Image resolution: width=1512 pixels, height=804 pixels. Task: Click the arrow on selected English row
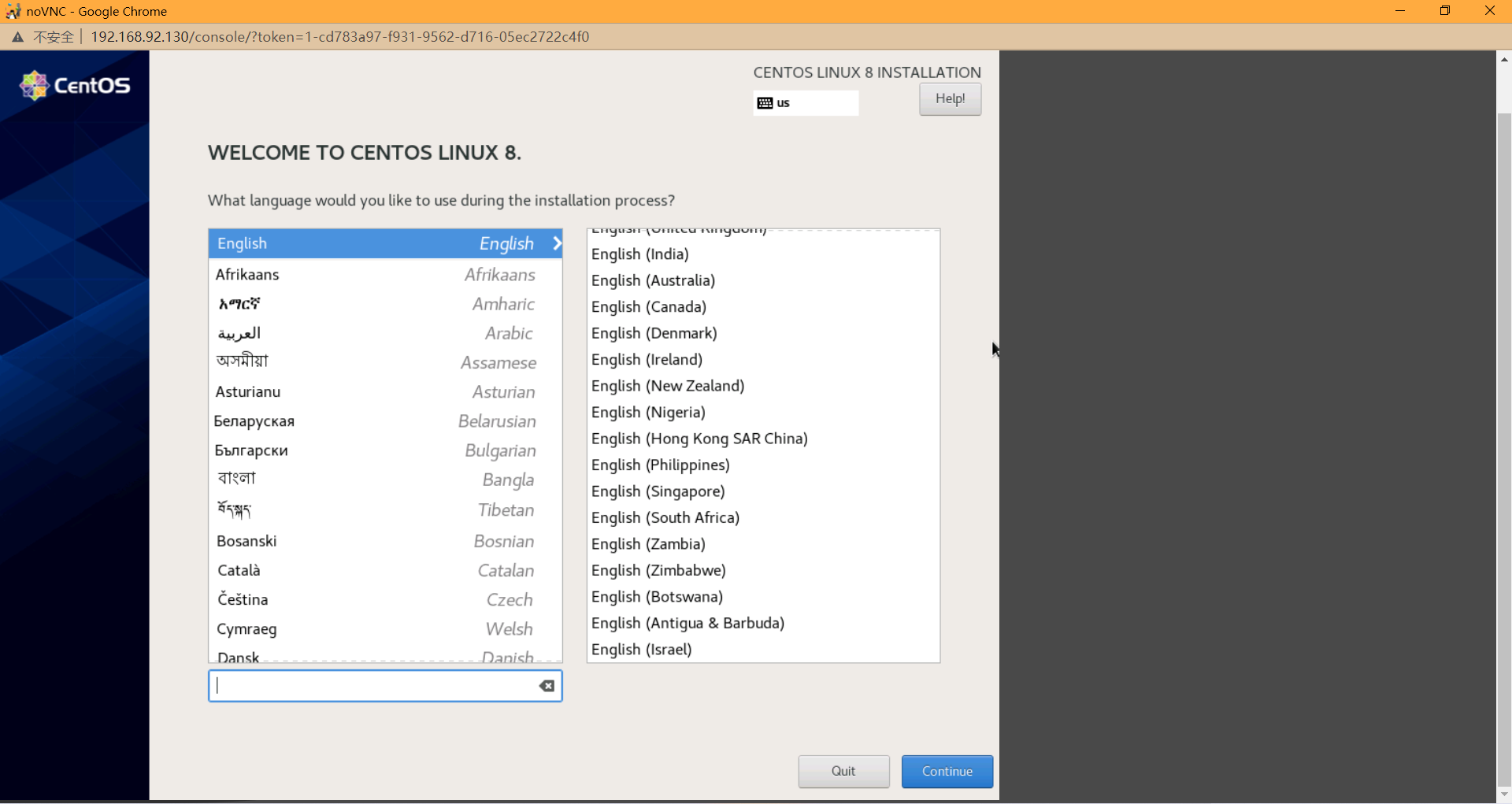[557, 243]
